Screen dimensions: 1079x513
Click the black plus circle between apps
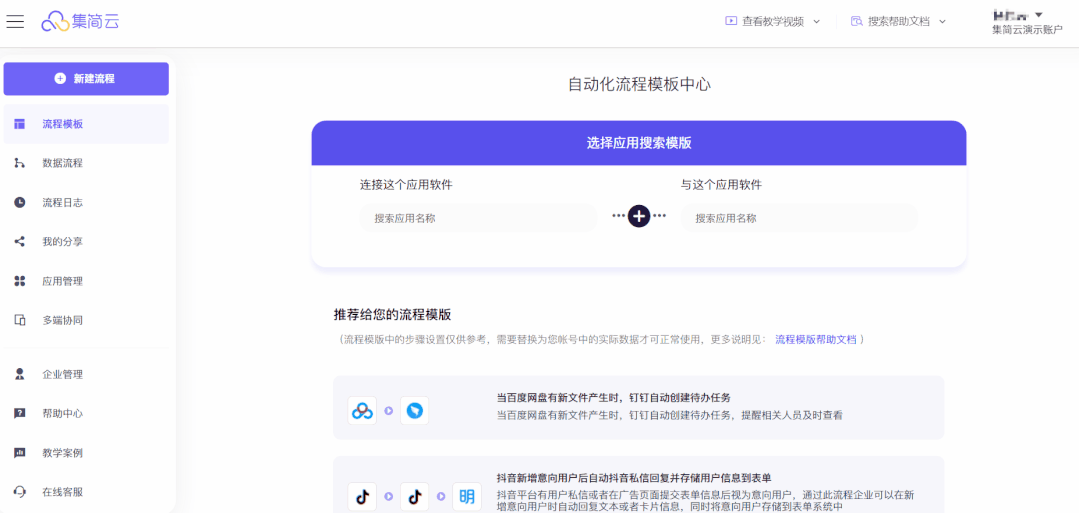pyautogui.click(x=639, y=216)
